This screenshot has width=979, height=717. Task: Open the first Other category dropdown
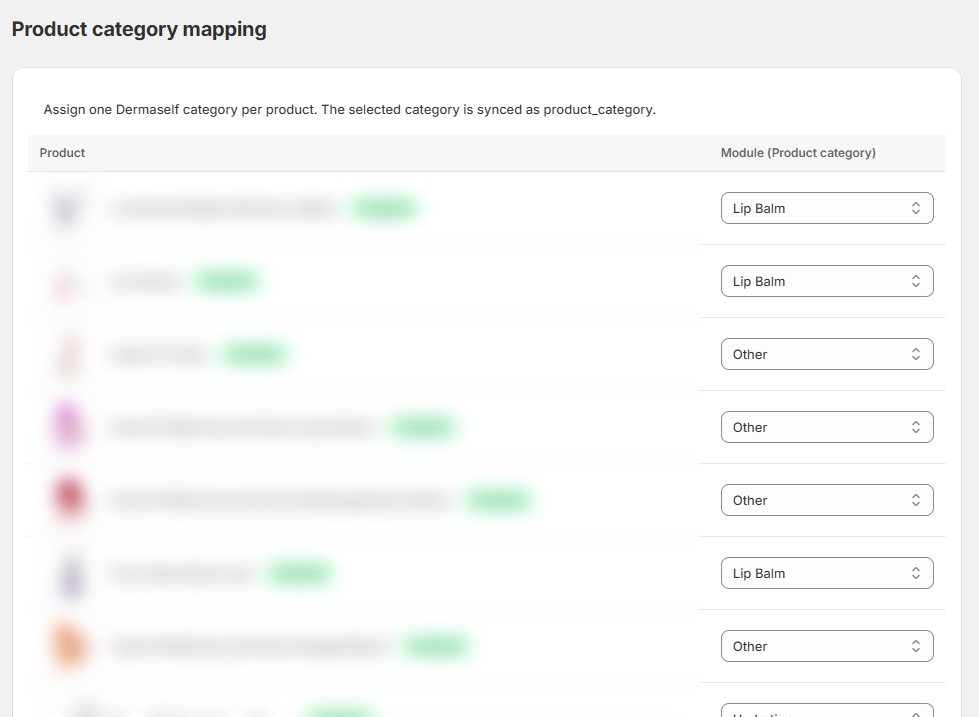[x=827, y=354]
